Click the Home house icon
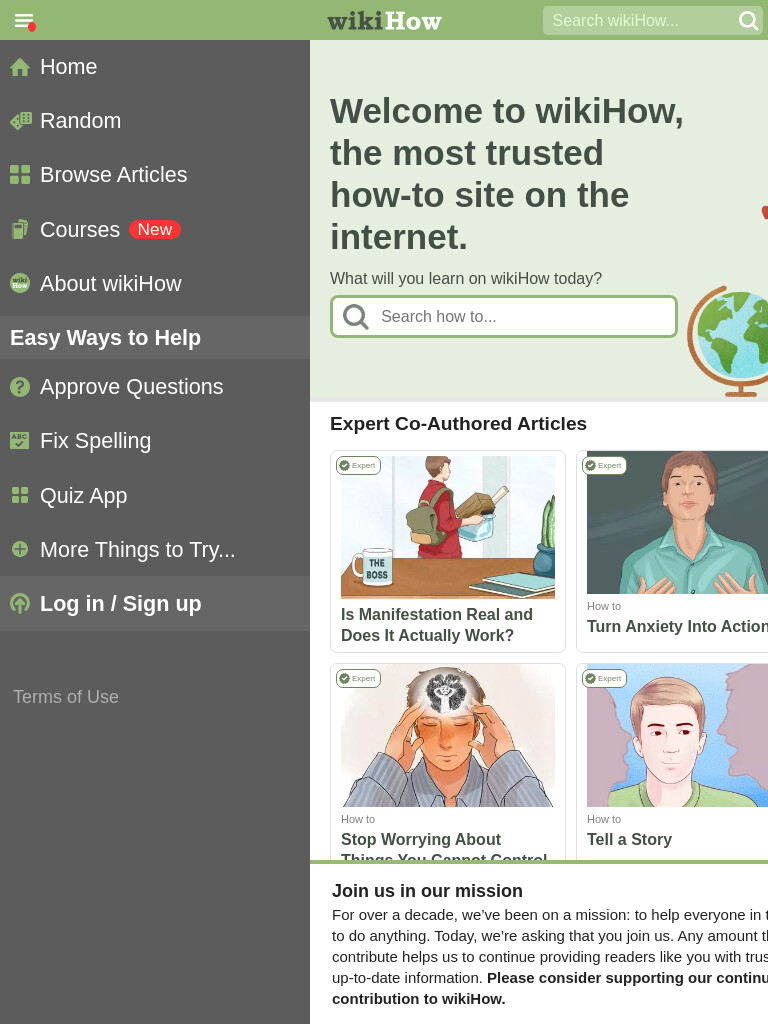This screenshot has height=1024, width=768. 20,67
